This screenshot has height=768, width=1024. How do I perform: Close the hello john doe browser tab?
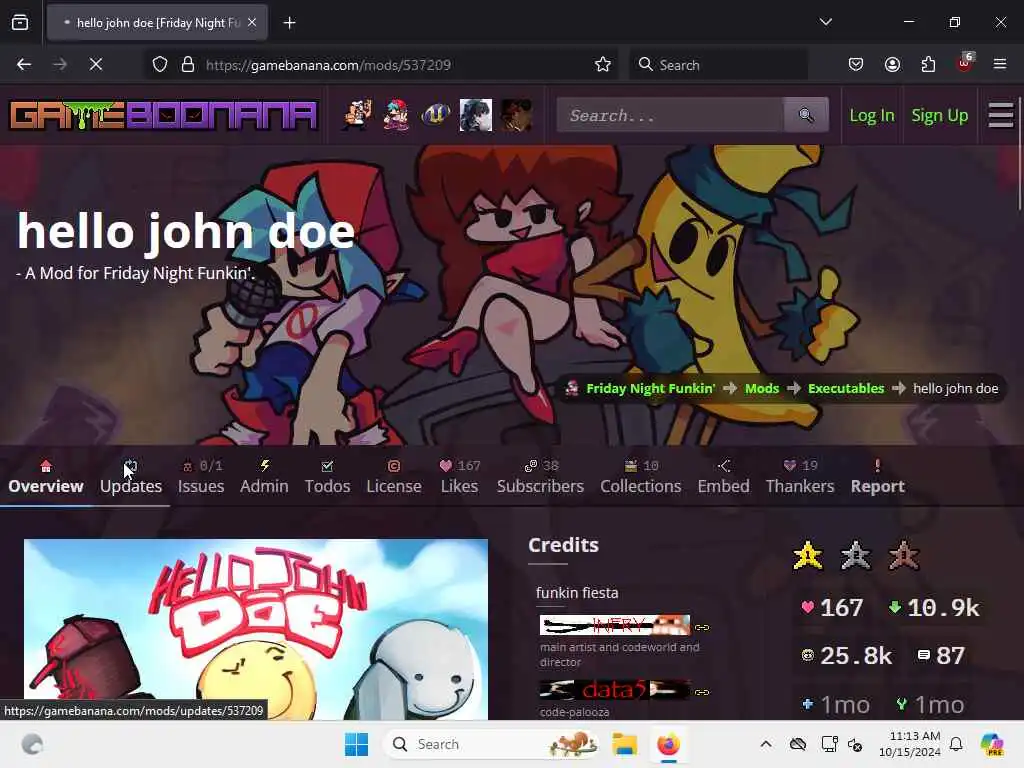pos(252,23)
